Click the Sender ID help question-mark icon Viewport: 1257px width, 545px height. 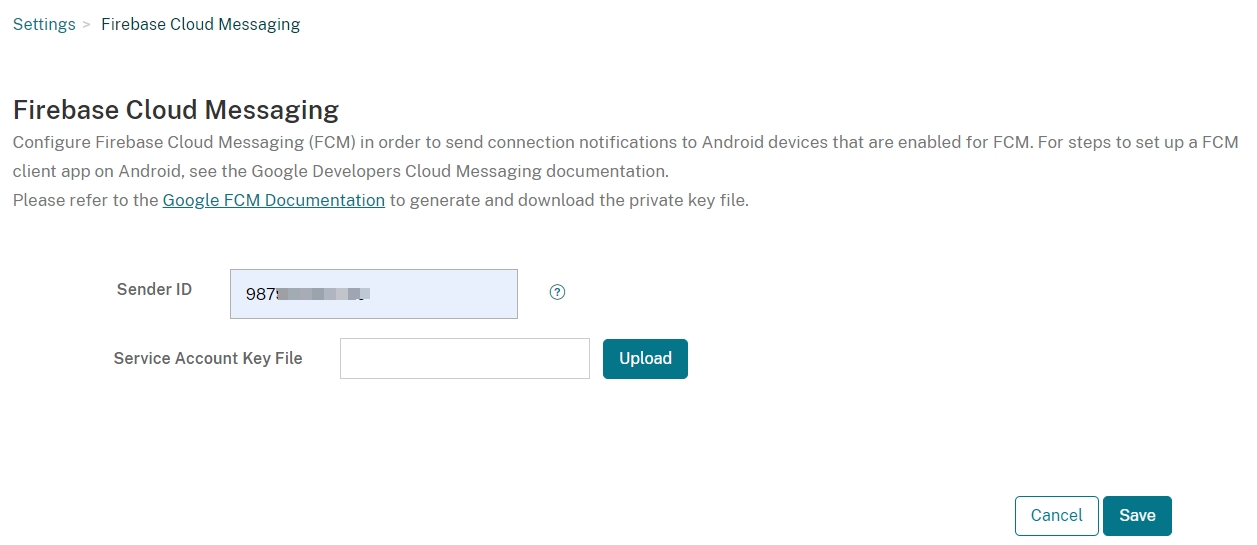coord(558,292)
